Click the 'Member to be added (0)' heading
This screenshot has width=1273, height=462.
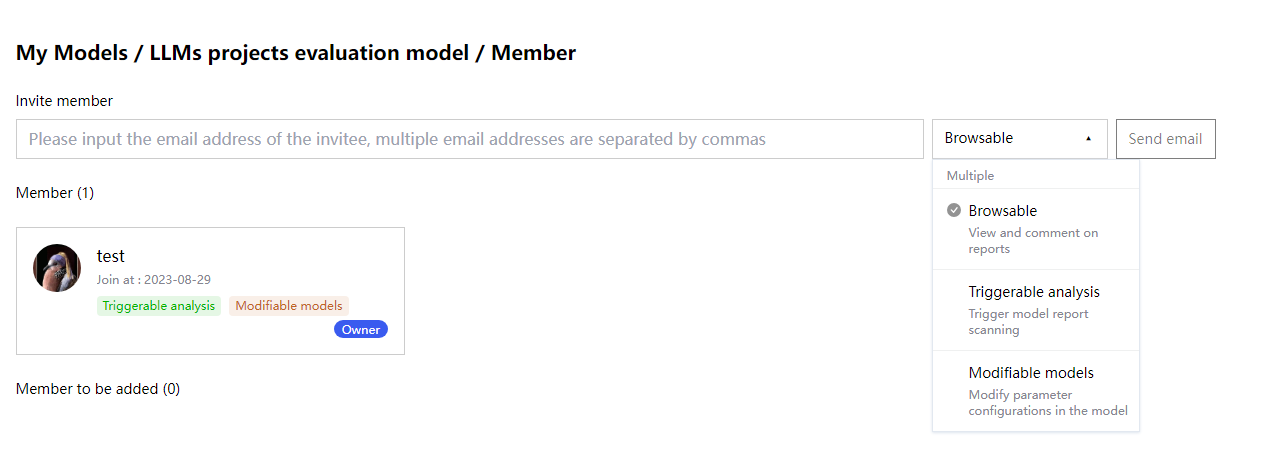tap(98, 388)
